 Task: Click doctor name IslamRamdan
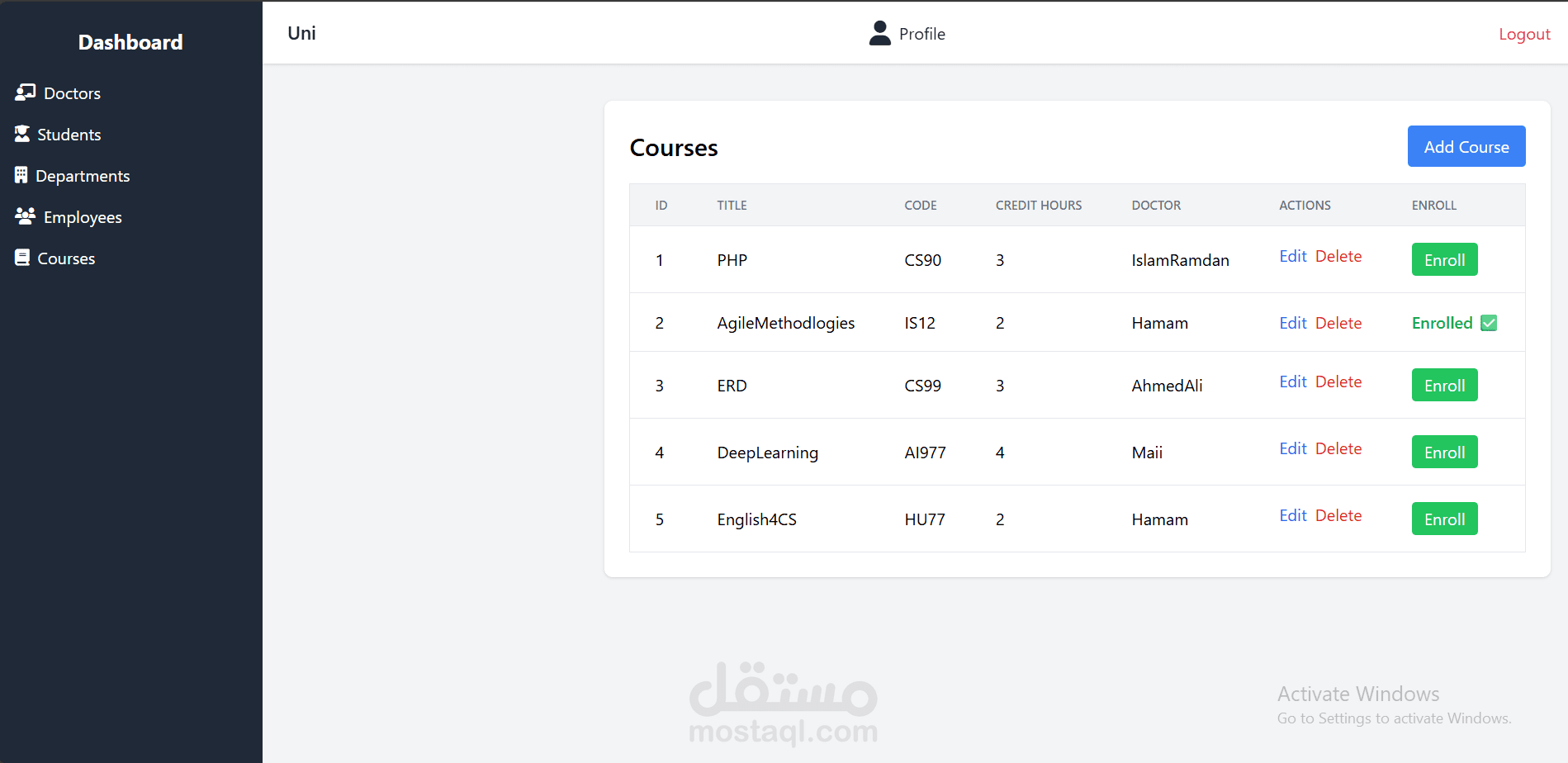(x=1180, y=260)
